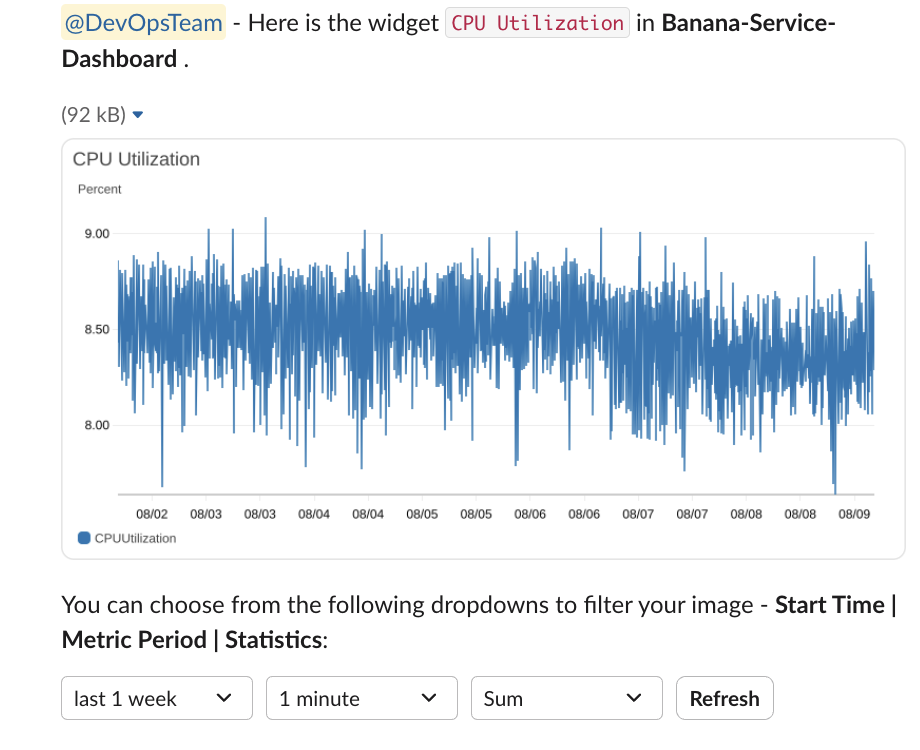
Task: Open the Statistics dropdown showing Sum
Action: [566, 697]
